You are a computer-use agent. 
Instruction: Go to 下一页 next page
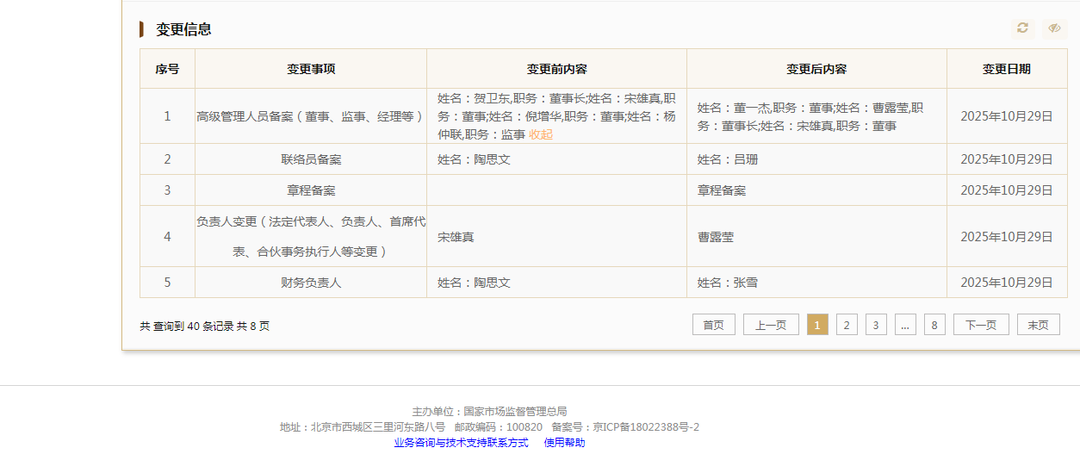tap(981, 324)
